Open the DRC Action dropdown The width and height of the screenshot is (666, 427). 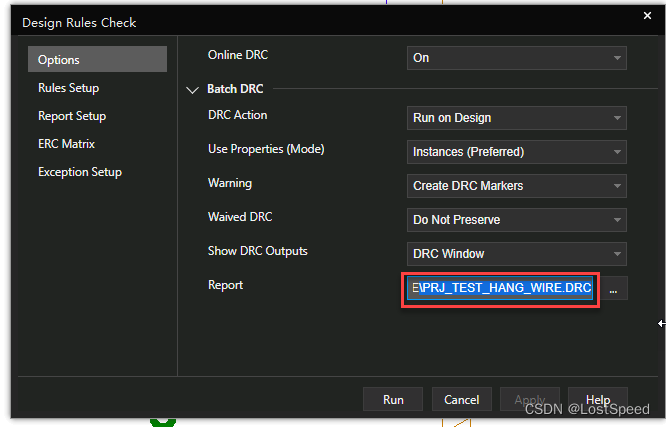point(516,118)
